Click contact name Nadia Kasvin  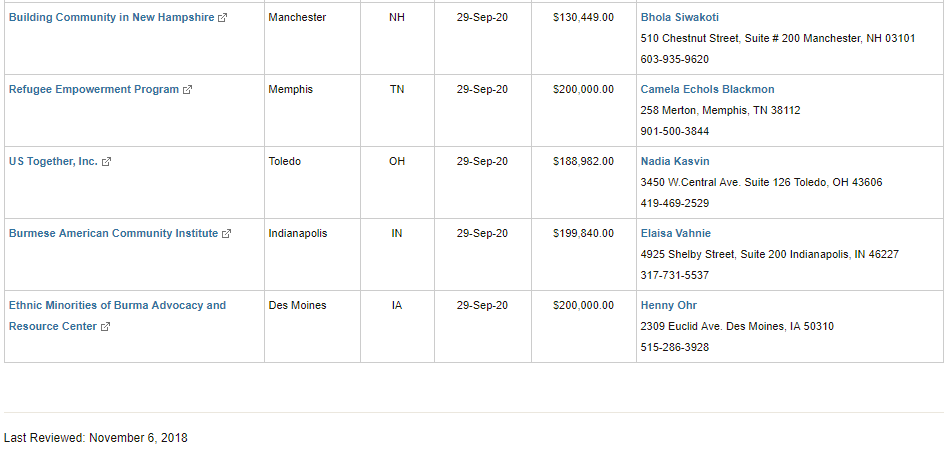pyautogui.click(x=675, y=161)
